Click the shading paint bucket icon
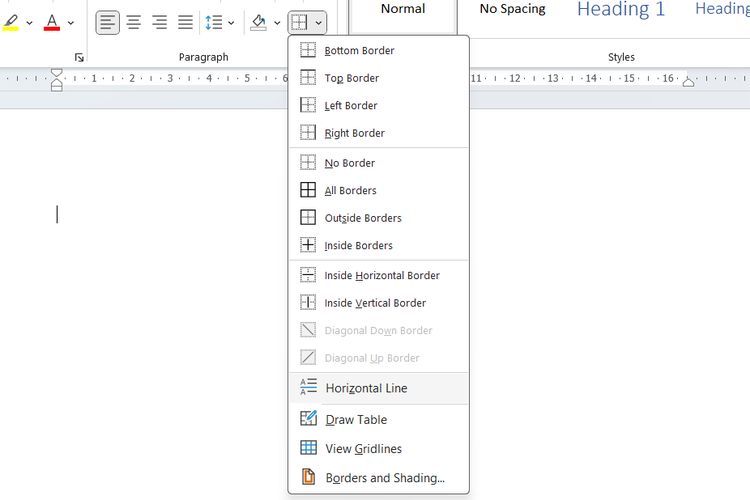 [x=258, y=22]
